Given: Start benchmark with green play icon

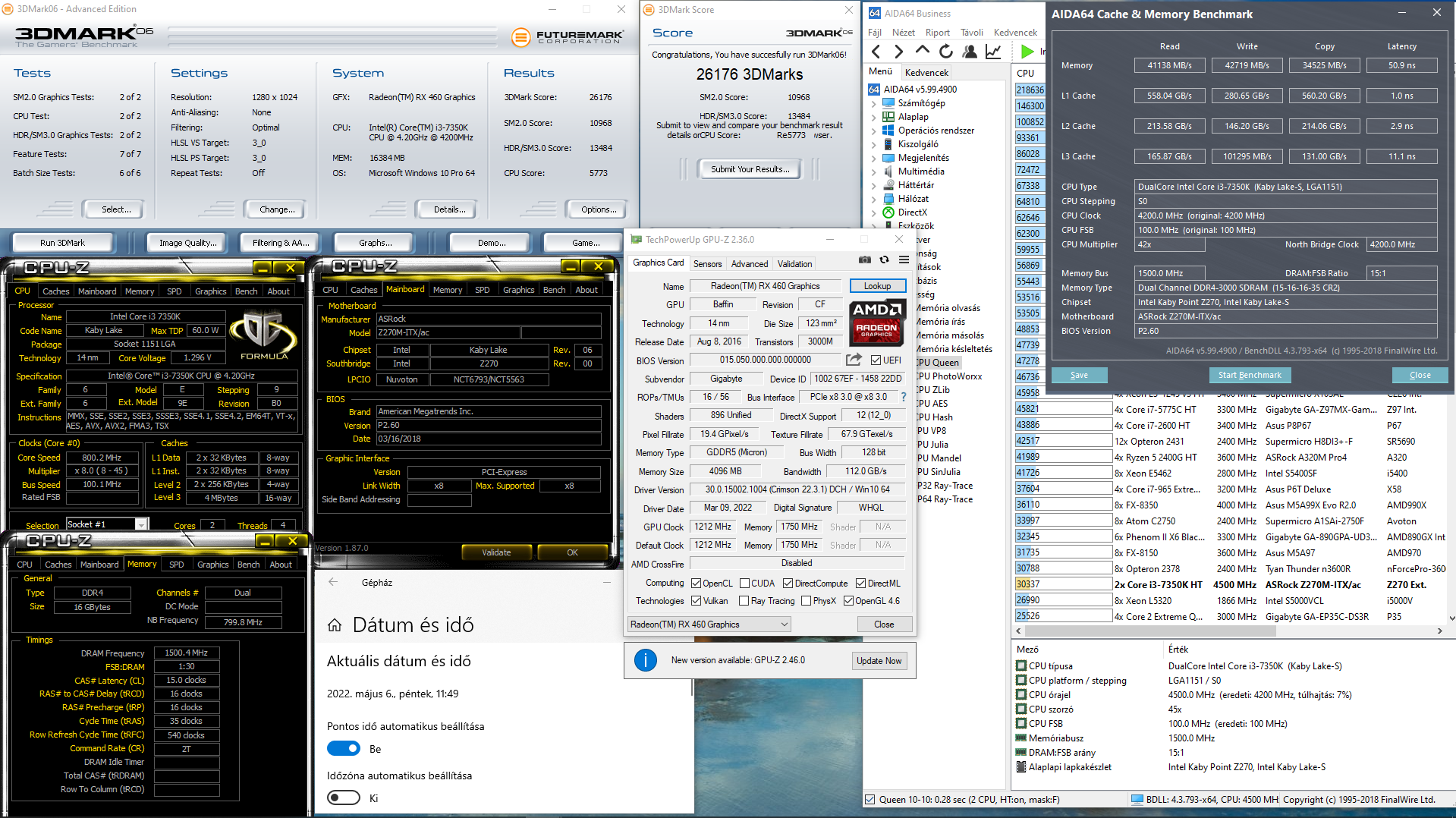Looking at the screenshot, I should point(1027,52).
